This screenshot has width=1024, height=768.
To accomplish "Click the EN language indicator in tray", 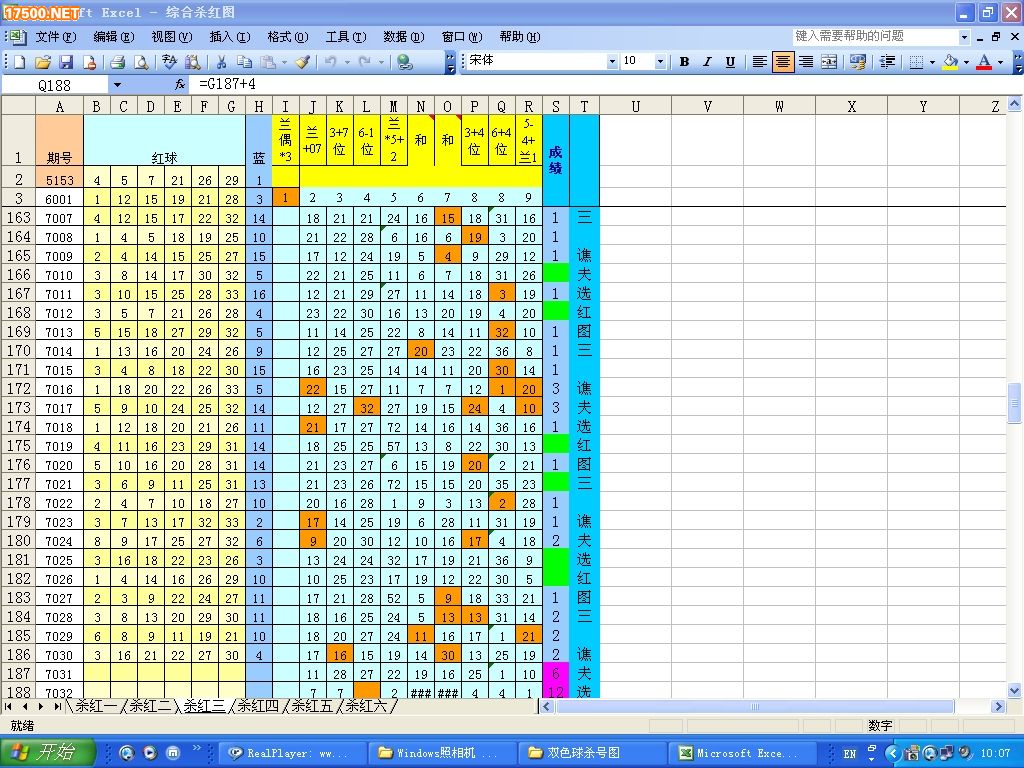I will tap(850, 754).
